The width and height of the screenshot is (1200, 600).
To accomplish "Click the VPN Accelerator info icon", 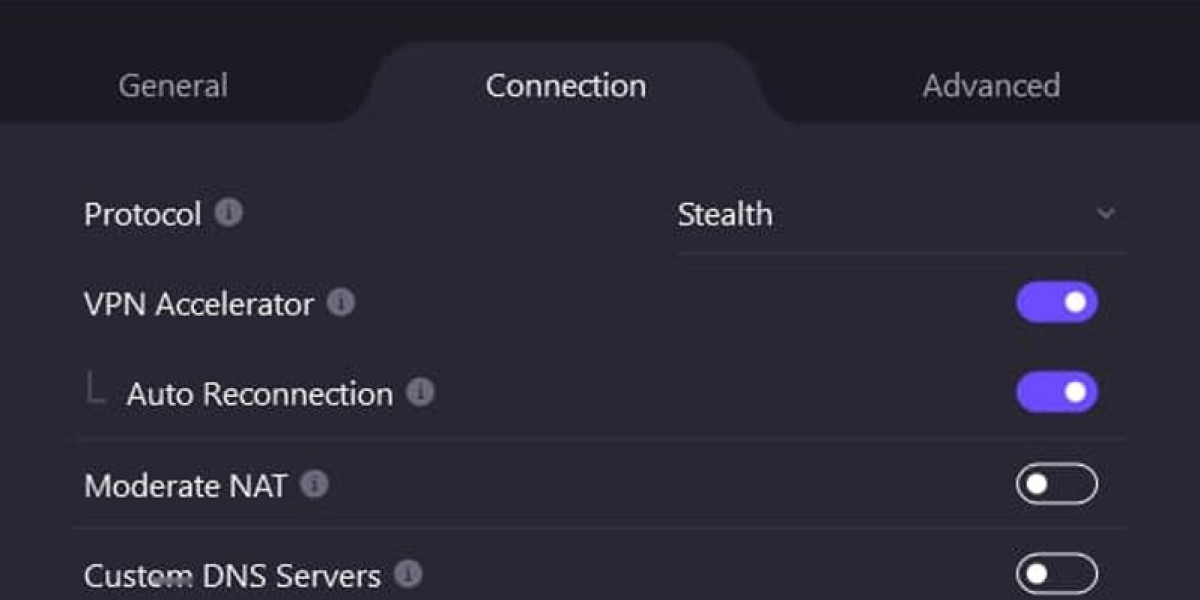I will (x=341, y=303).
